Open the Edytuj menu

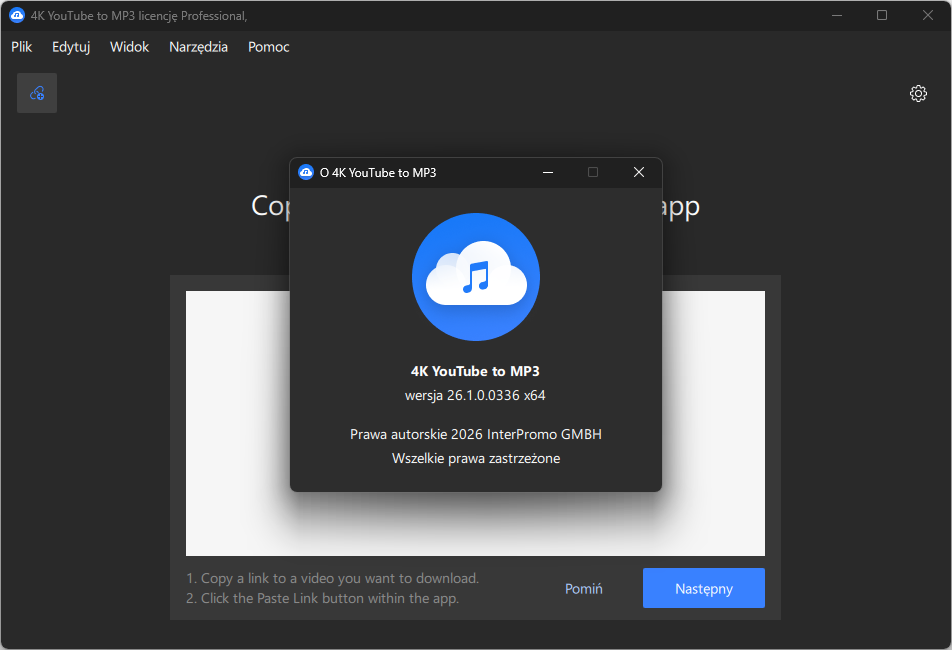pyautogui.click(x=71, y=47)
